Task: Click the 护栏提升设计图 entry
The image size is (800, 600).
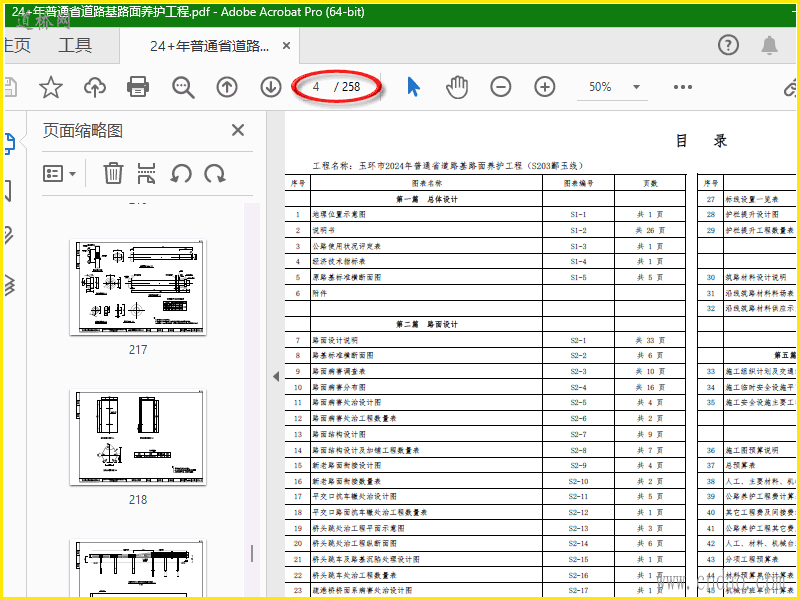Action: pyautogui.click(x=752, y=214)
